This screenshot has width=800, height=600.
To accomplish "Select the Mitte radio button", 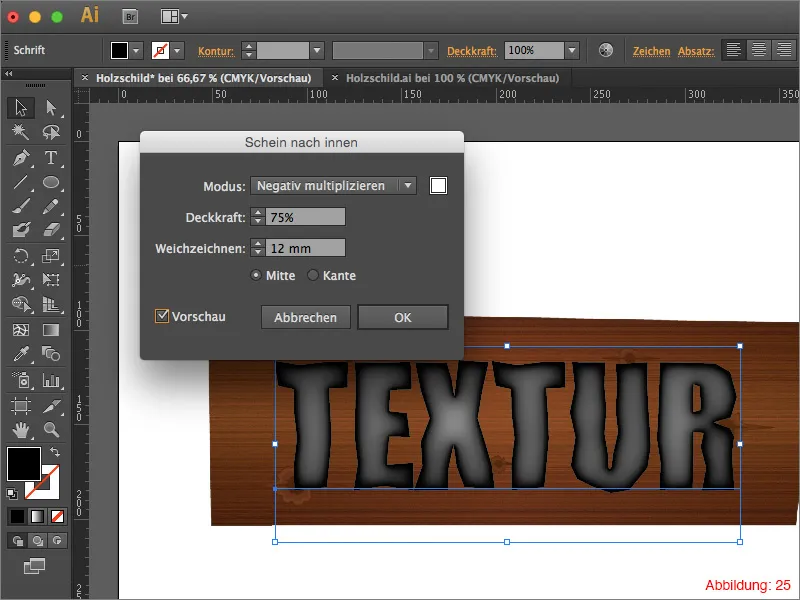I will [256, 276].
